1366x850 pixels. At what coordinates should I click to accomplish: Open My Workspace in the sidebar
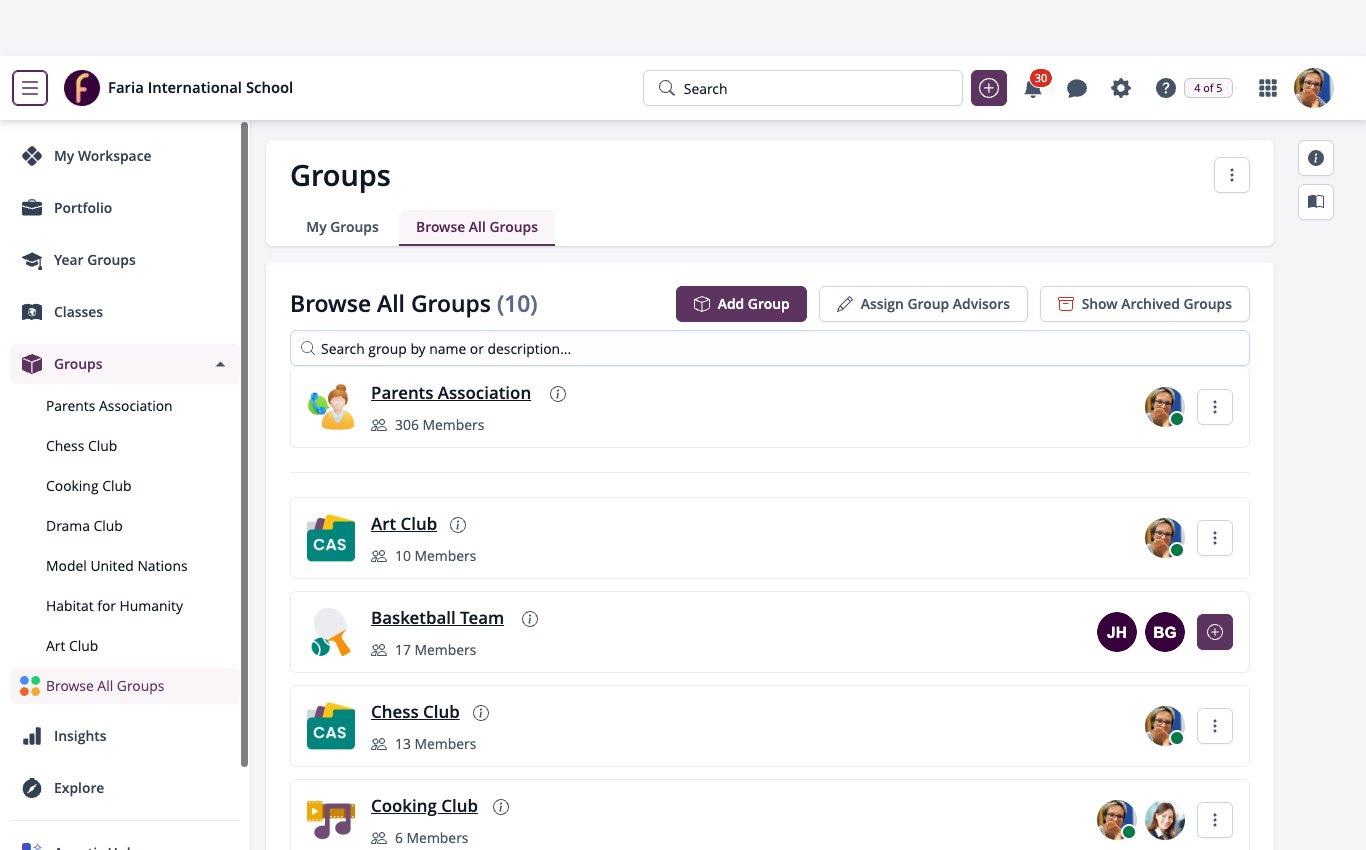(x=124, y=156)
